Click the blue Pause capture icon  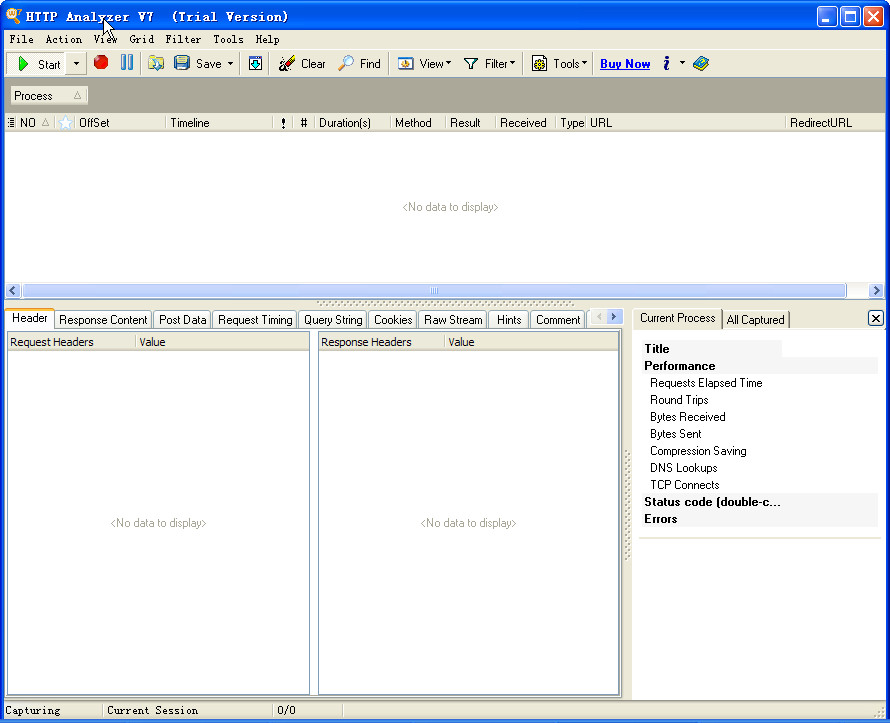click(127, 62)
